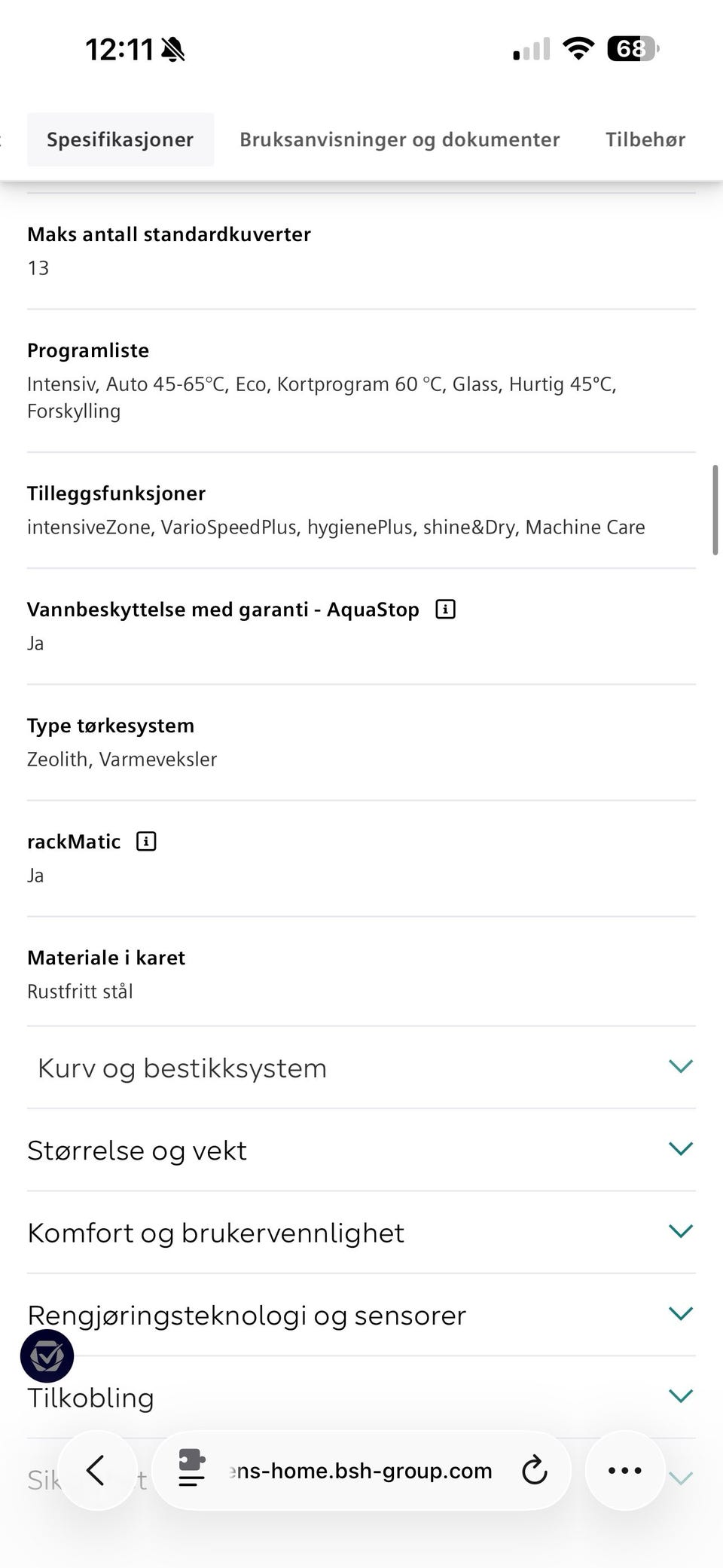723x1568 pixels.
Task: Tap the AquaStop info icon
Action: (445, 608)
